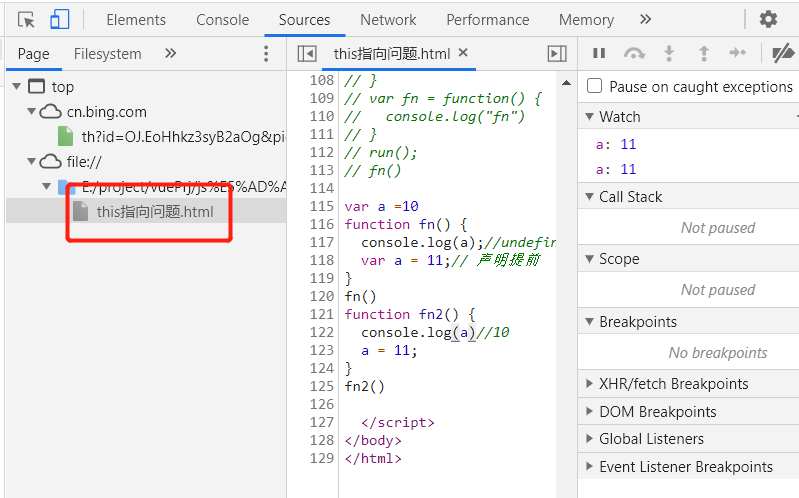Hide the debugger sidebar icon
The height and width of the screenshot is (498, 799).
pos(557,54)
